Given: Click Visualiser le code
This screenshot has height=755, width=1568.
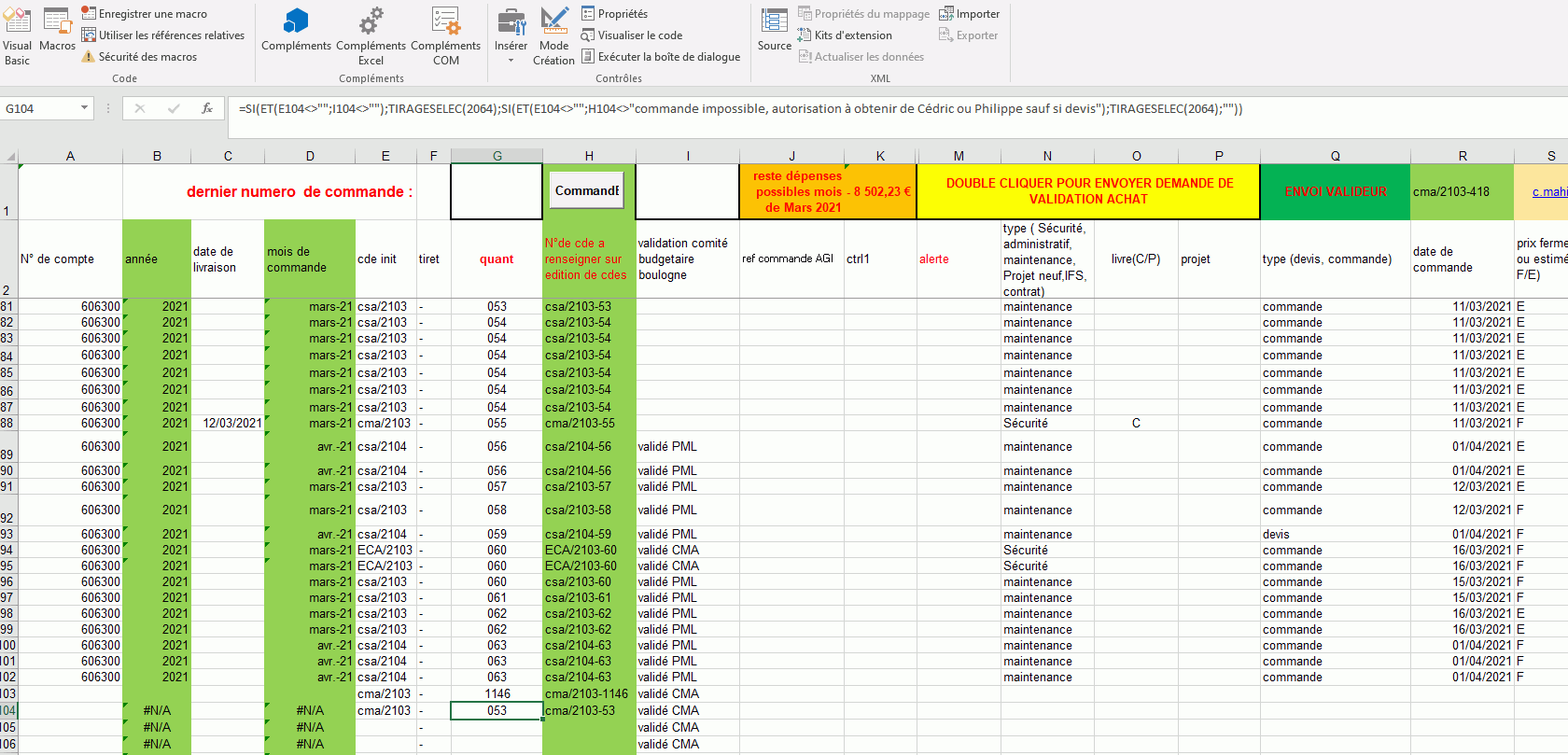Looking at the screenshot, I should [632, 35].
